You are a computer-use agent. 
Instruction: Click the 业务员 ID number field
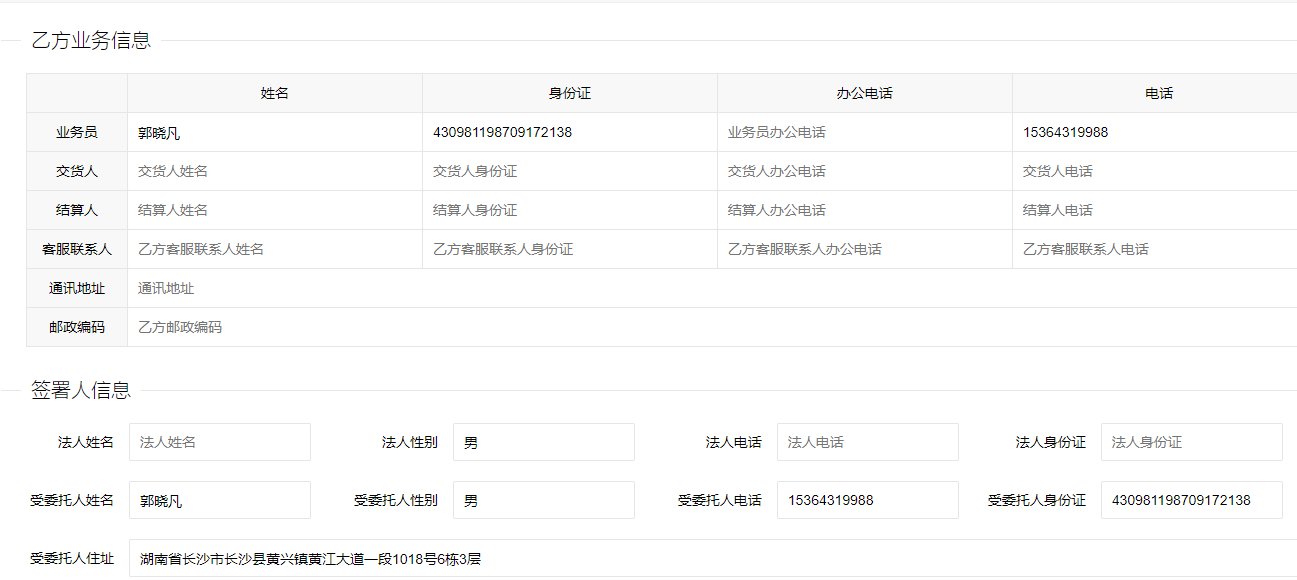pyautogui.click(x=569, y=132)
